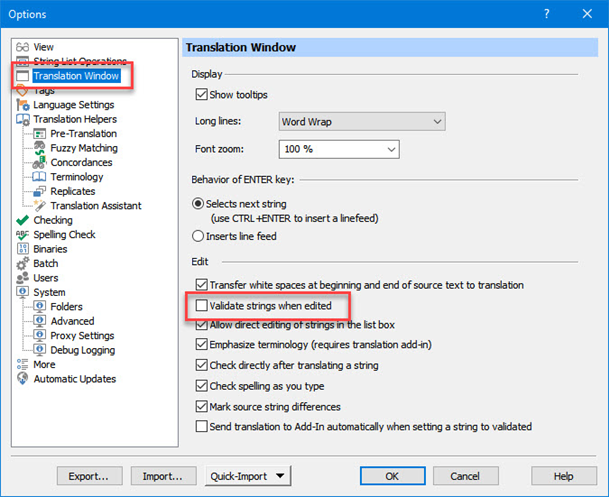The width and height of the screenshot is (609, 497).
Task: Open the Quick-Import dropdown arrow
Action: click(280, 476)
